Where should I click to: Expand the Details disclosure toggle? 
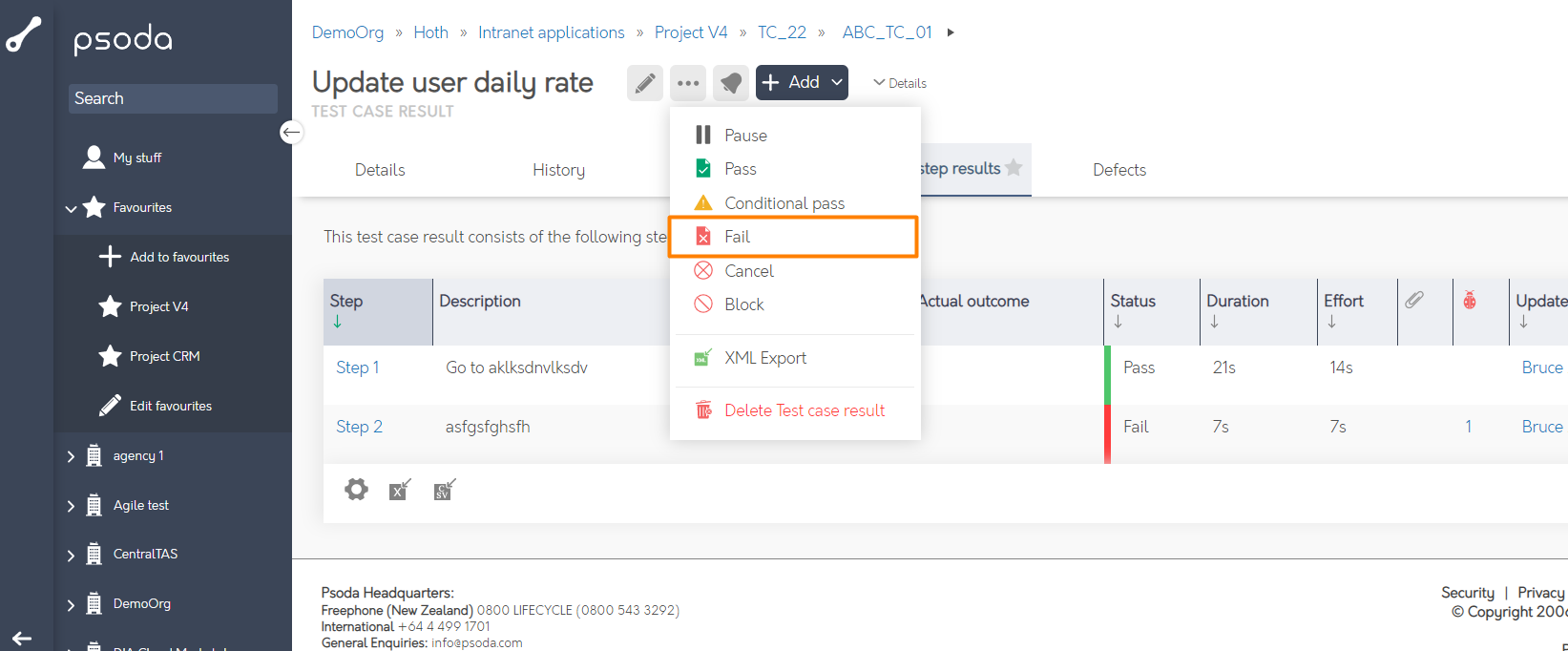point(900,83)
